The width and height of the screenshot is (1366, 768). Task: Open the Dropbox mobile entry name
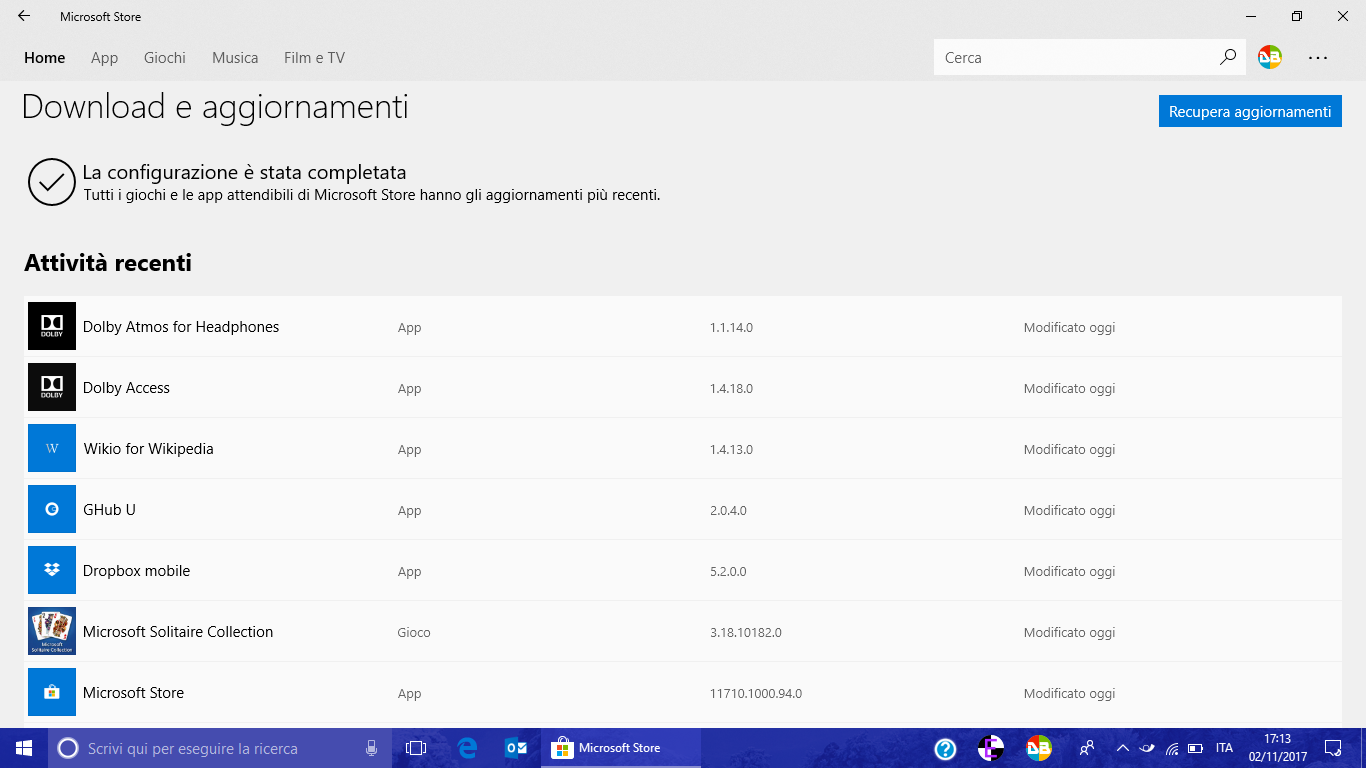point(136,571)
